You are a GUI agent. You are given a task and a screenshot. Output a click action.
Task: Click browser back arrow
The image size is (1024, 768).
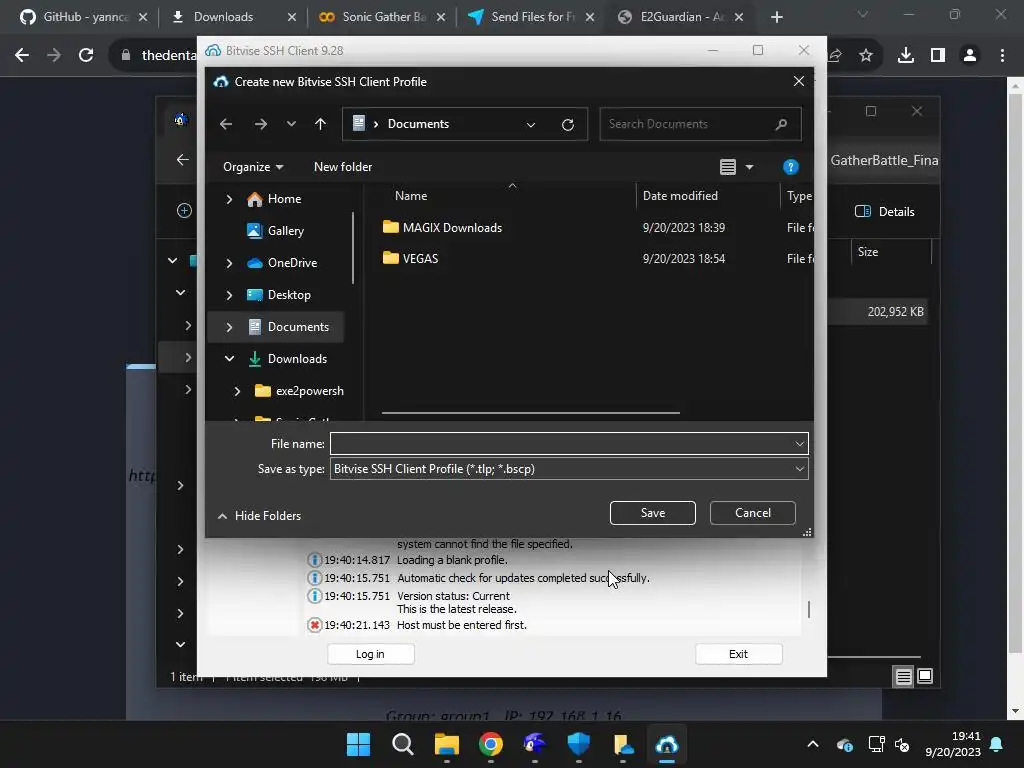(22, 56)
